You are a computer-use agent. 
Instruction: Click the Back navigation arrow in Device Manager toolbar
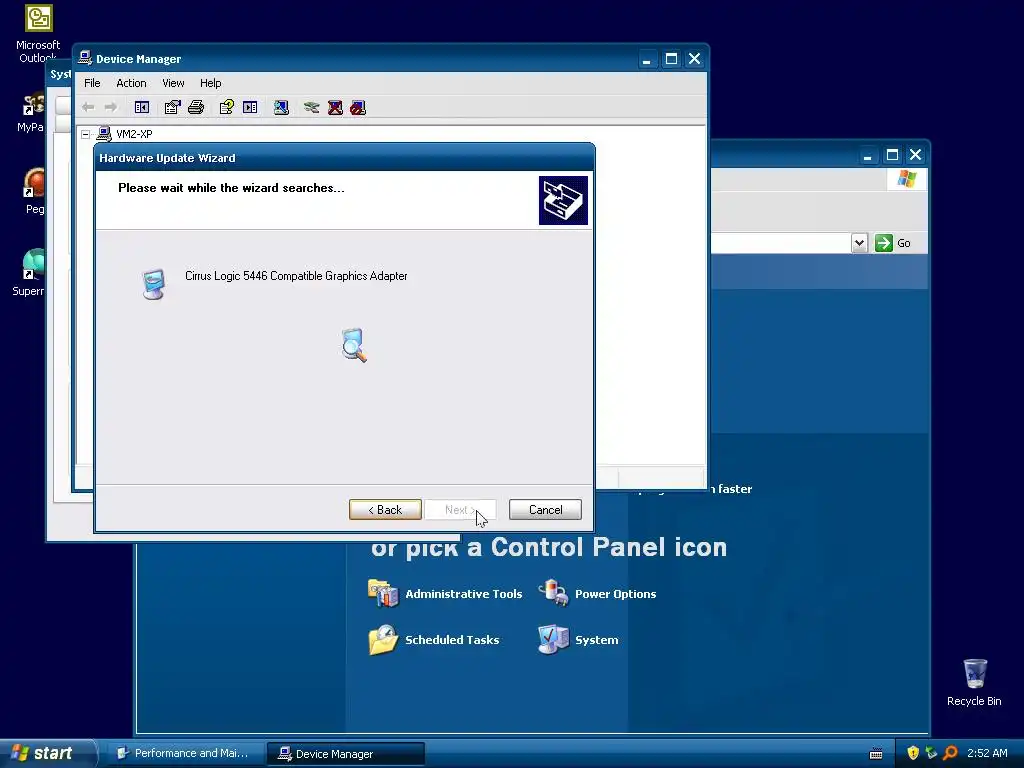pyautogui.click(x=88, y=107)
